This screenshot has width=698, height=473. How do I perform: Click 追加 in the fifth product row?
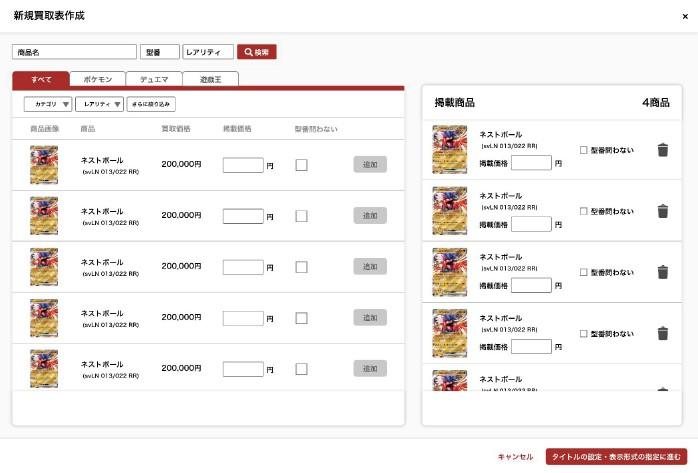coord(370,368)
